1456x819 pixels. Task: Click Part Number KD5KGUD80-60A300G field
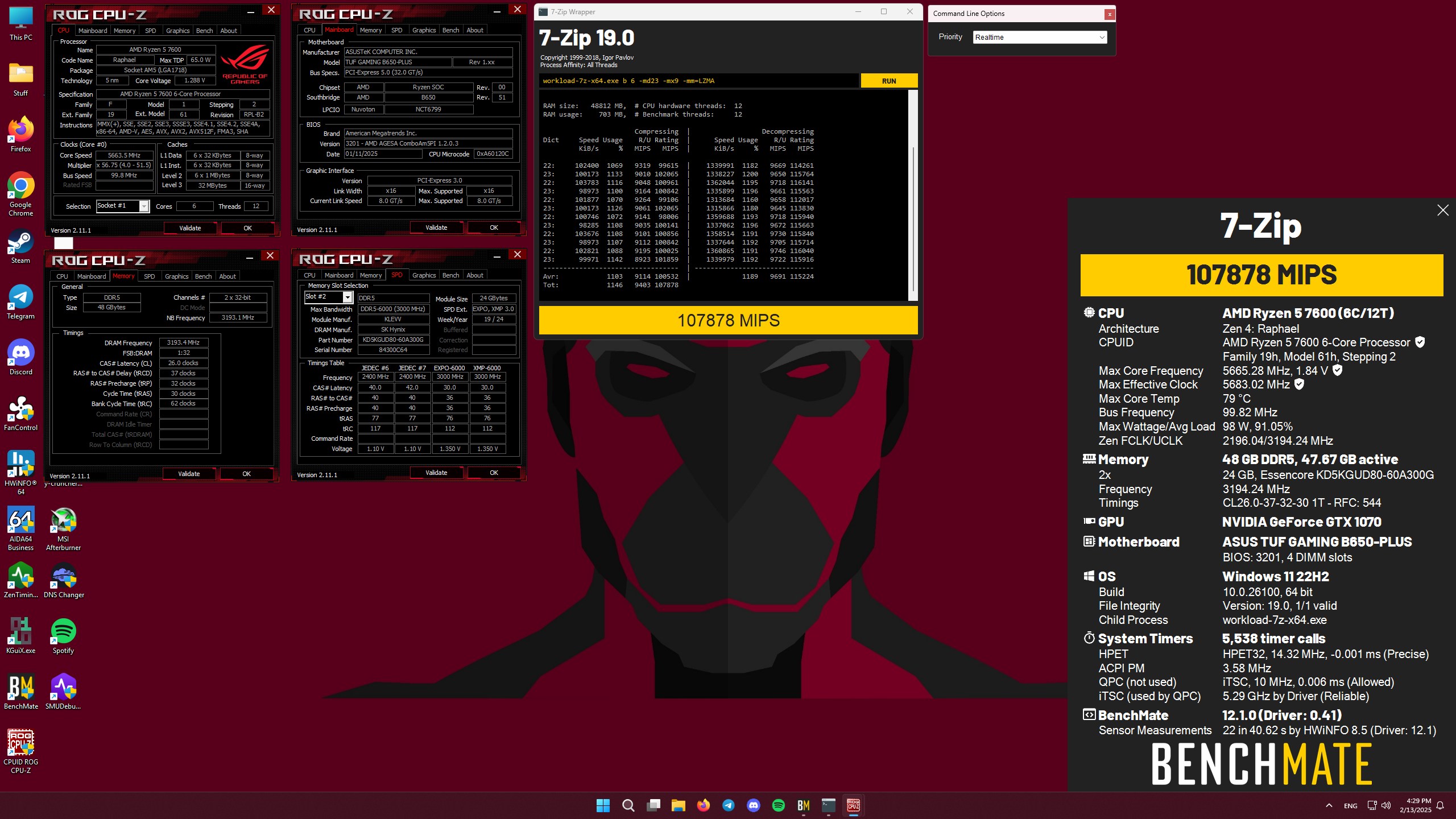coord(393,340)
